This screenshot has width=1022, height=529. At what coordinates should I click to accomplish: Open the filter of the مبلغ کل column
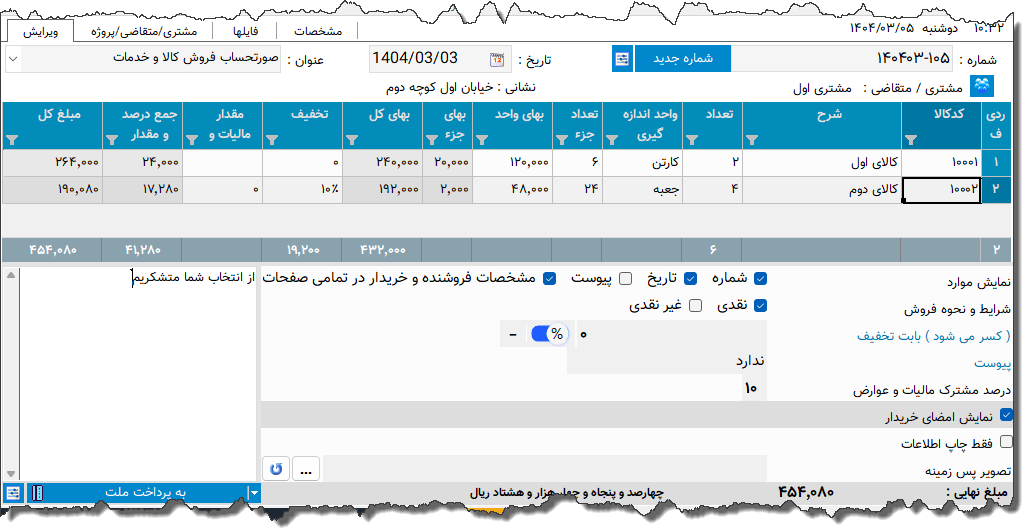(x=12, y=139)
